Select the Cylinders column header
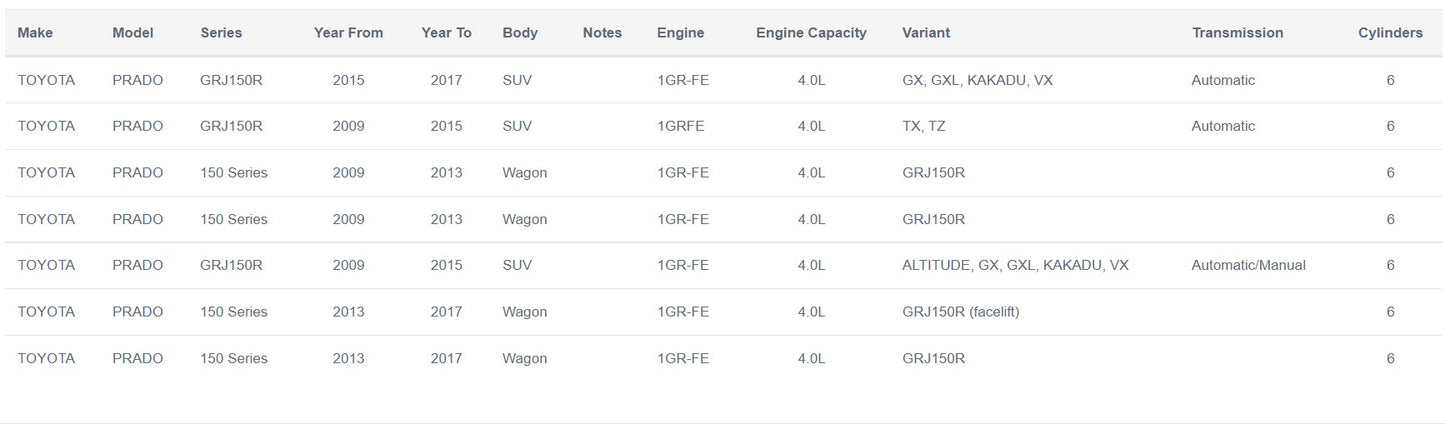 (1390, 33)
